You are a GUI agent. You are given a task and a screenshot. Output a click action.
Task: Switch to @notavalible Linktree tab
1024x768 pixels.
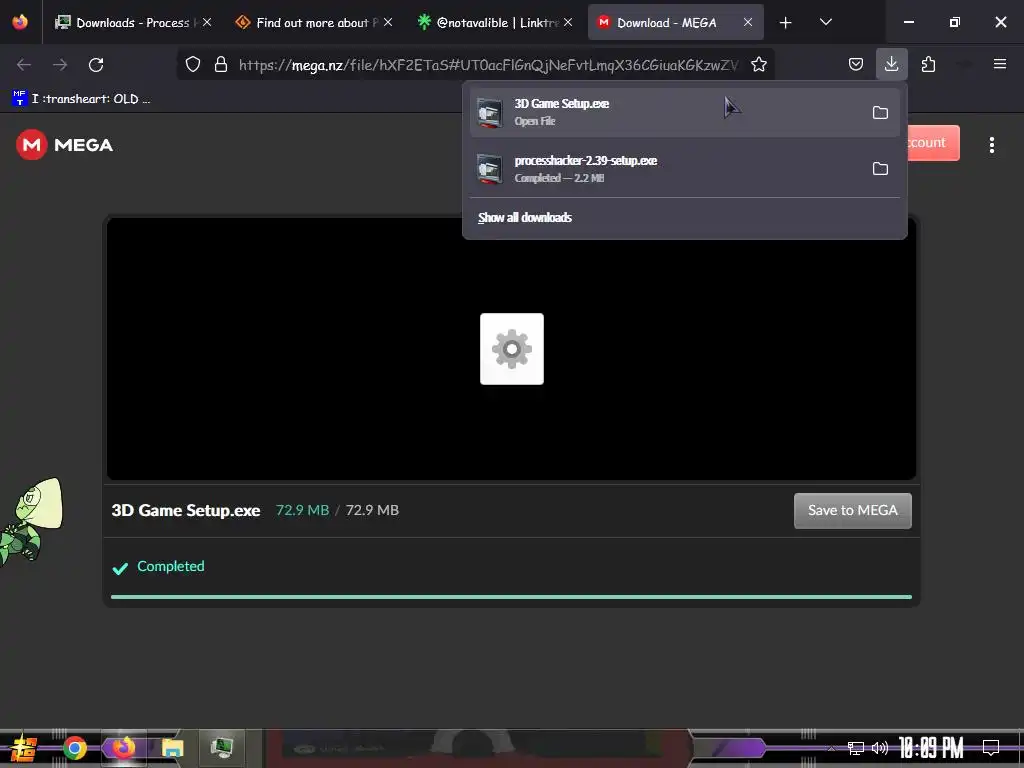pyautogui.click(x=495, y=22)
